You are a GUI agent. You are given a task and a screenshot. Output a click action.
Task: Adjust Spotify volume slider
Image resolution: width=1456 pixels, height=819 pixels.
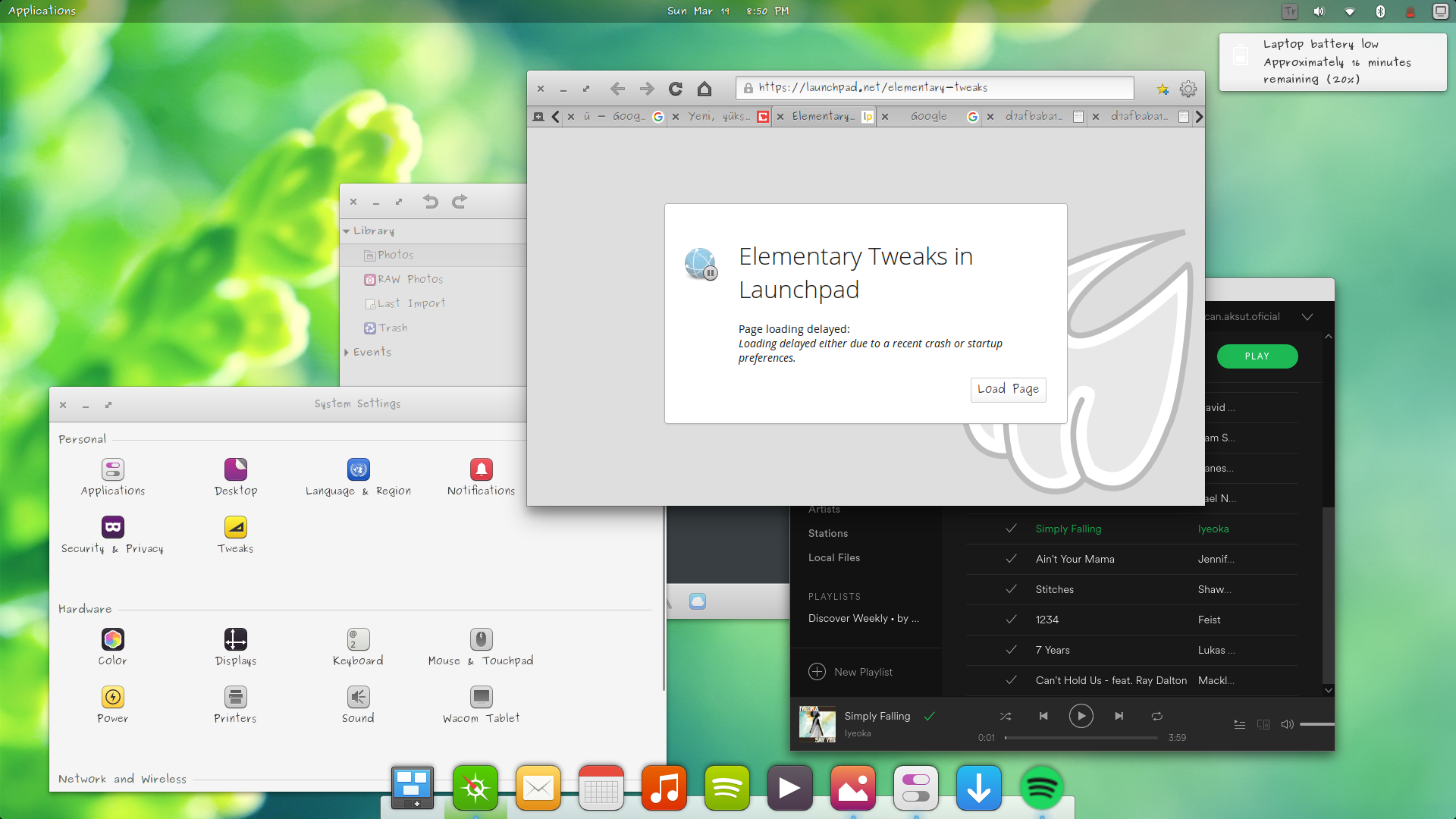click(x=1317, y=725)
